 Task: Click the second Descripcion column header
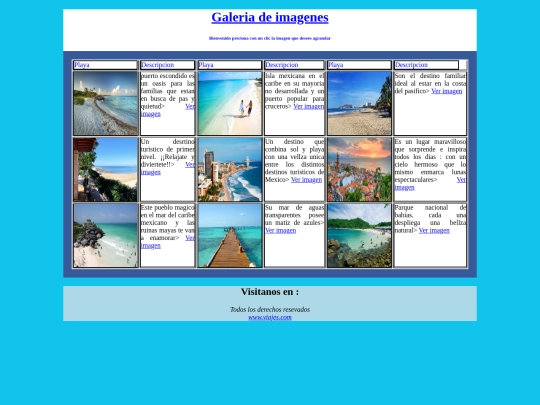pos(294,65)
